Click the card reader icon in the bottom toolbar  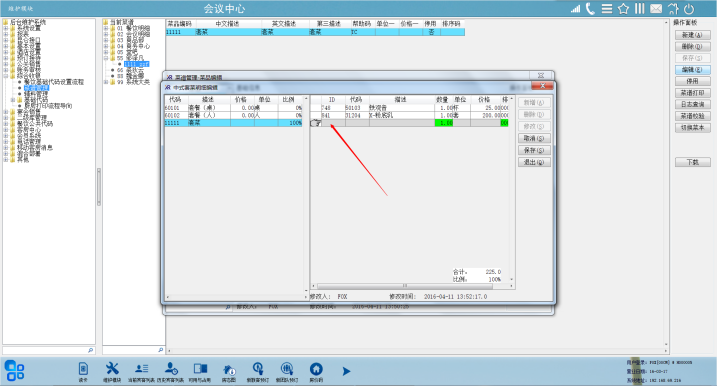[83, 369]
